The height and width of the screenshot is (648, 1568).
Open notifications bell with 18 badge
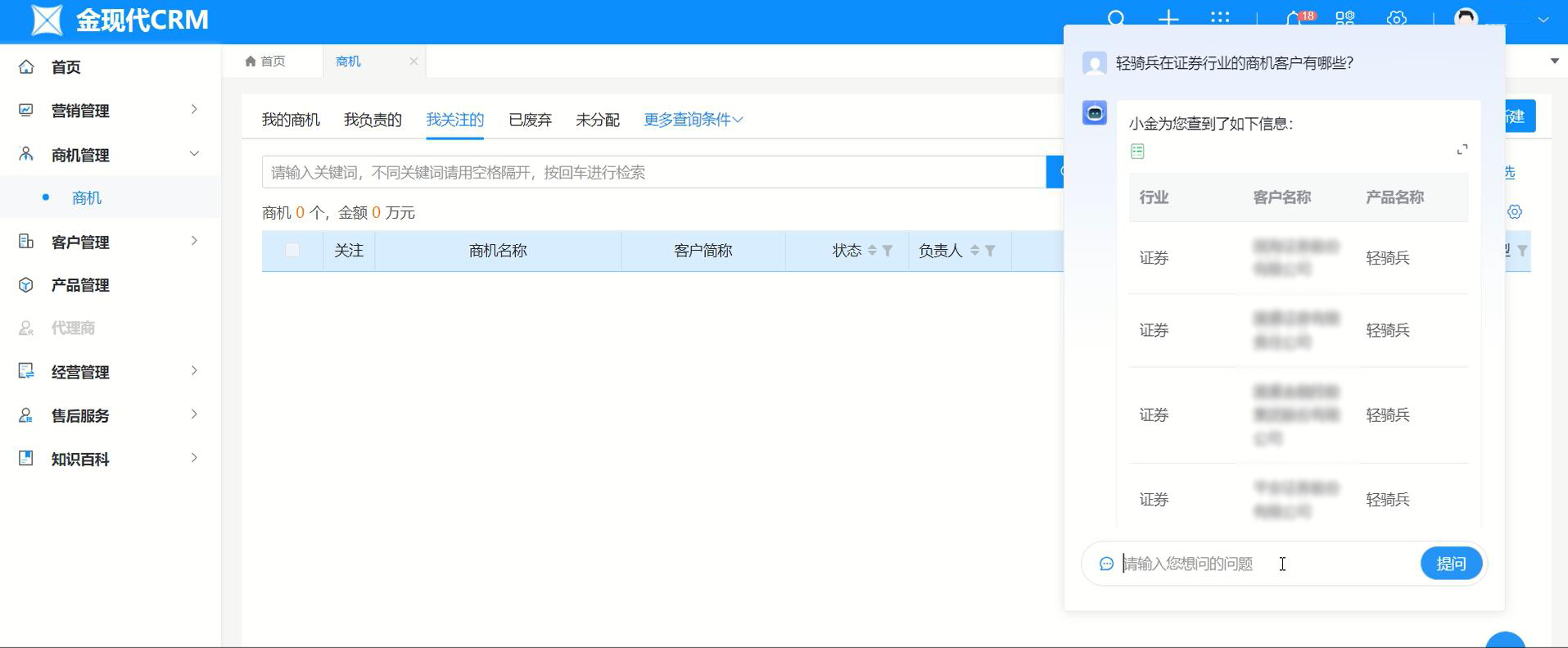click(1295, 18)
